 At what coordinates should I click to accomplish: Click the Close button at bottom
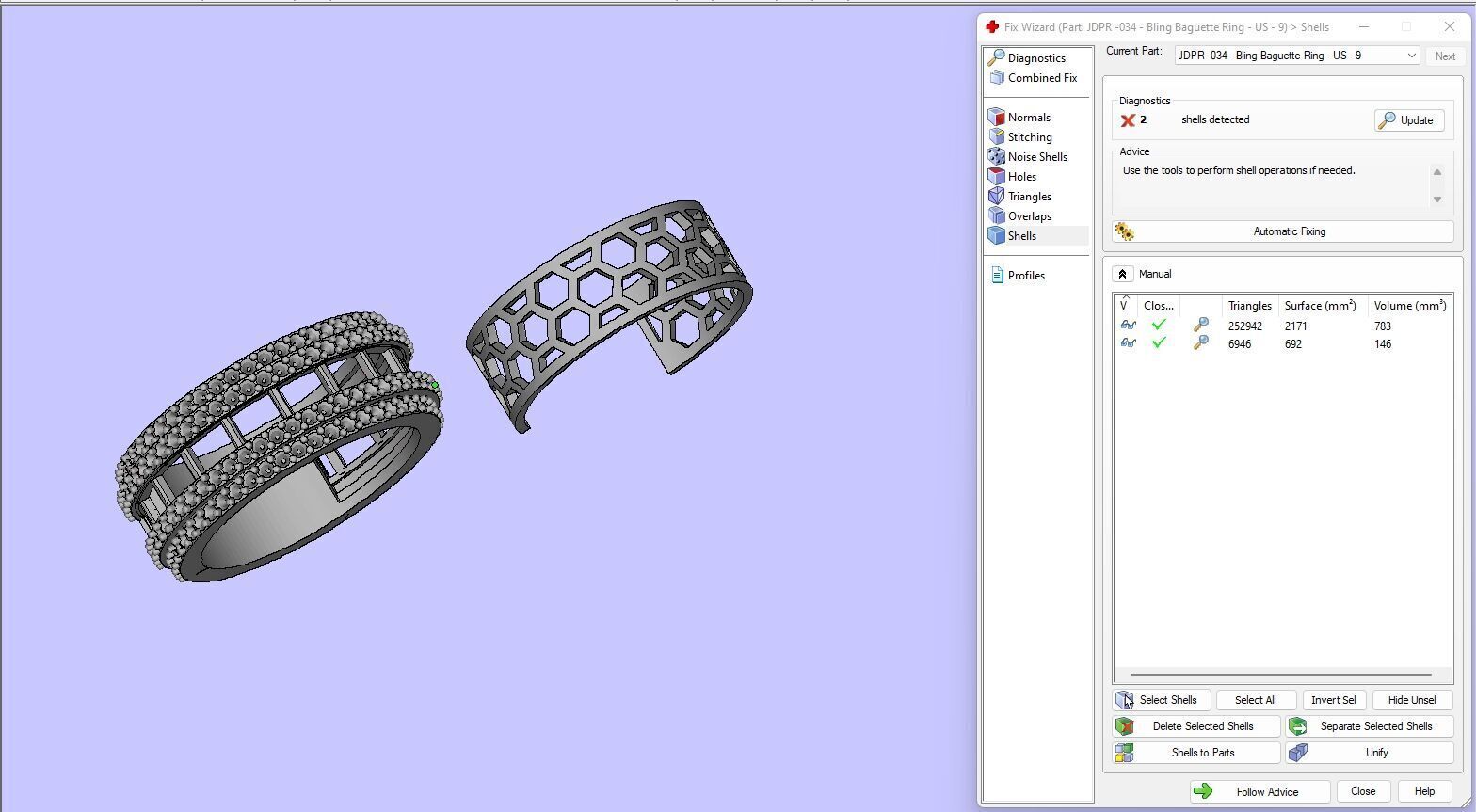pos(1362,792)
